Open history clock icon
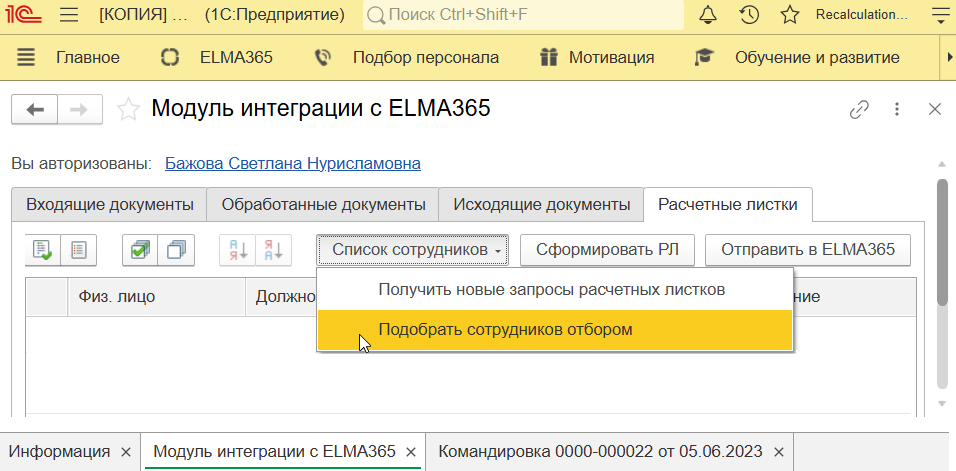The image size is (956, 471). point(749,15)
